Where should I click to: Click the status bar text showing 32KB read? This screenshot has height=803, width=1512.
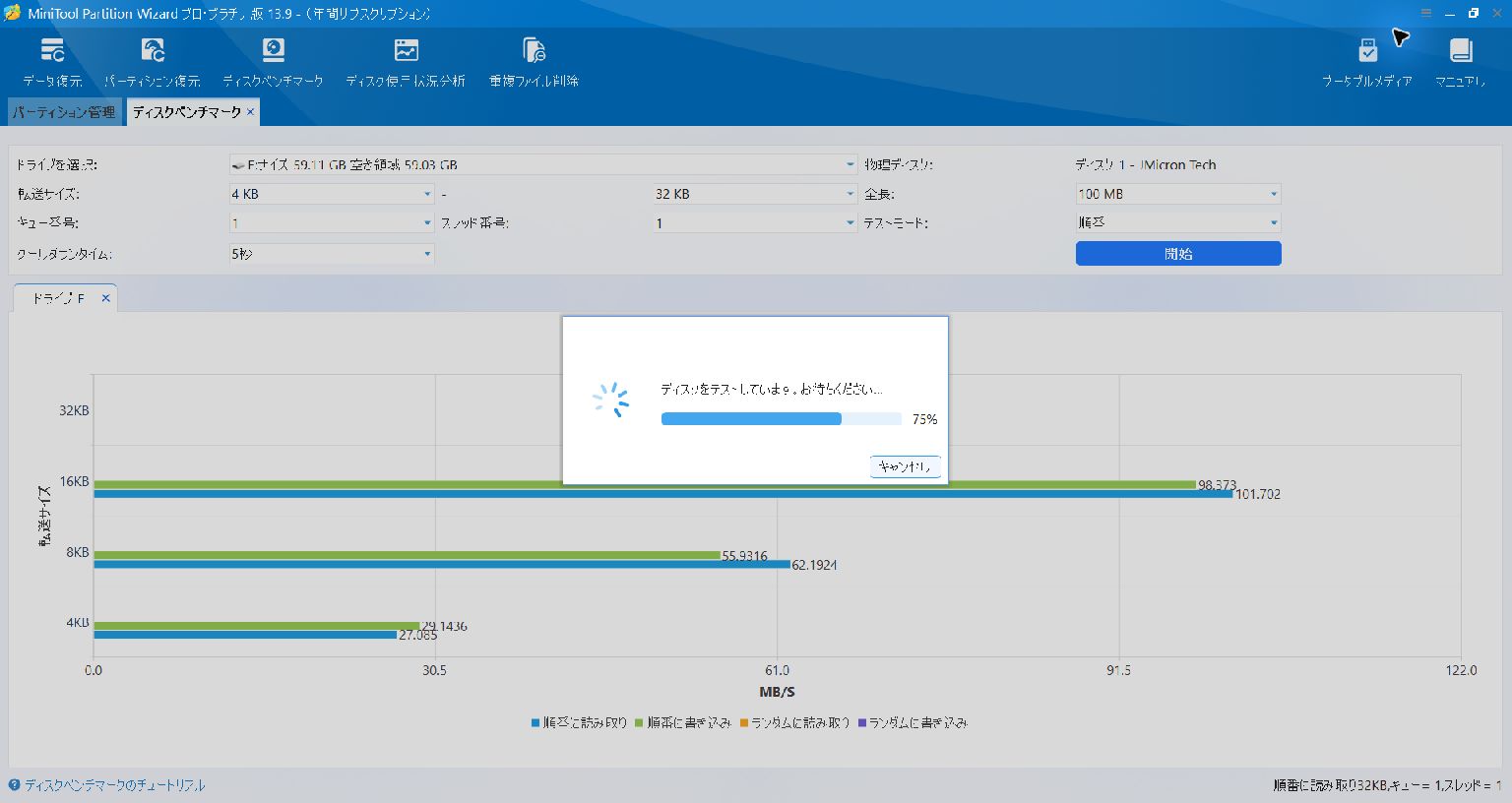[1388, 785]
